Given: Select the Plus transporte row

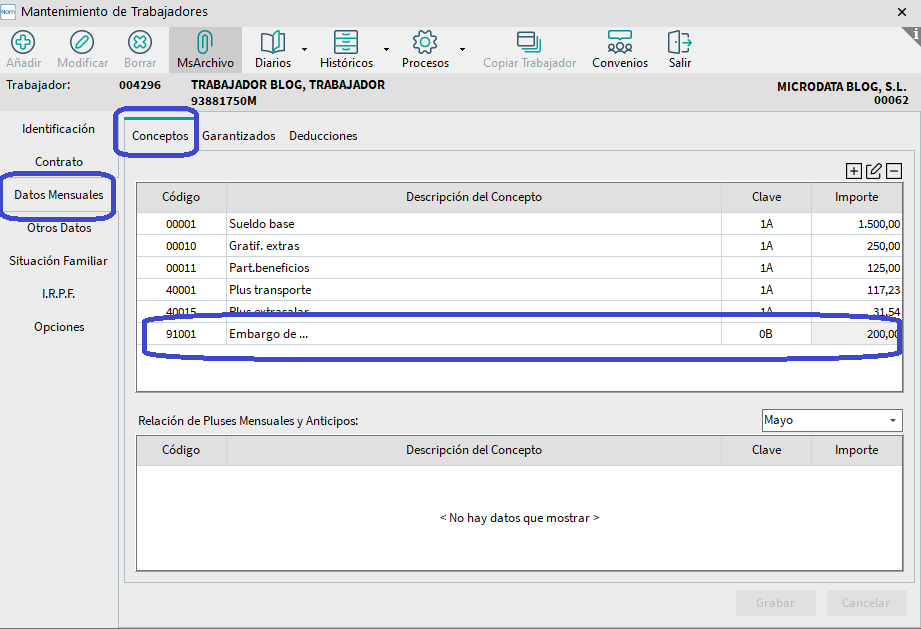Looking at the screenshot, I should point(519,290).
